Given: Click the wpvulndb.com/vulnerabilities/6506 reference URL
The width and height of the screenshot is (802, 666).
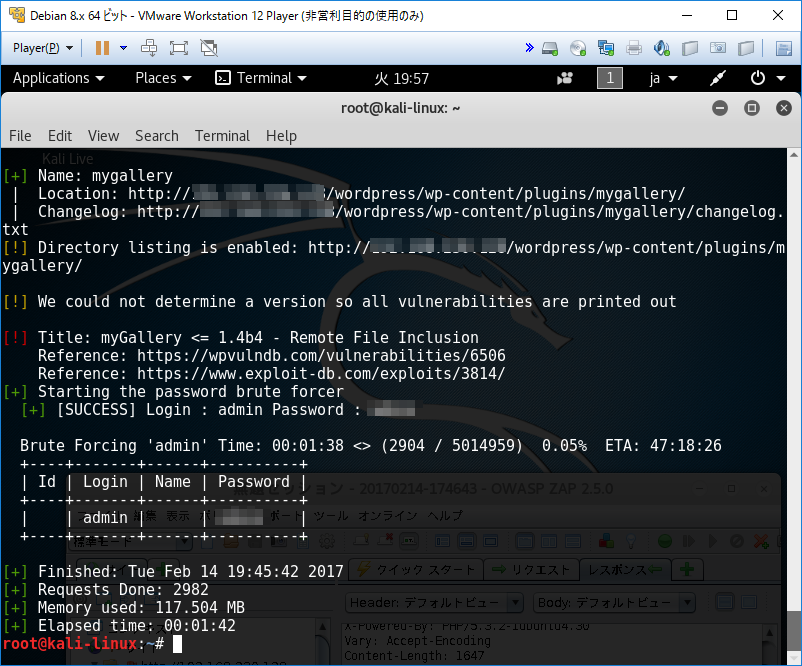Looking at the screenshot, I should point(321,356).
